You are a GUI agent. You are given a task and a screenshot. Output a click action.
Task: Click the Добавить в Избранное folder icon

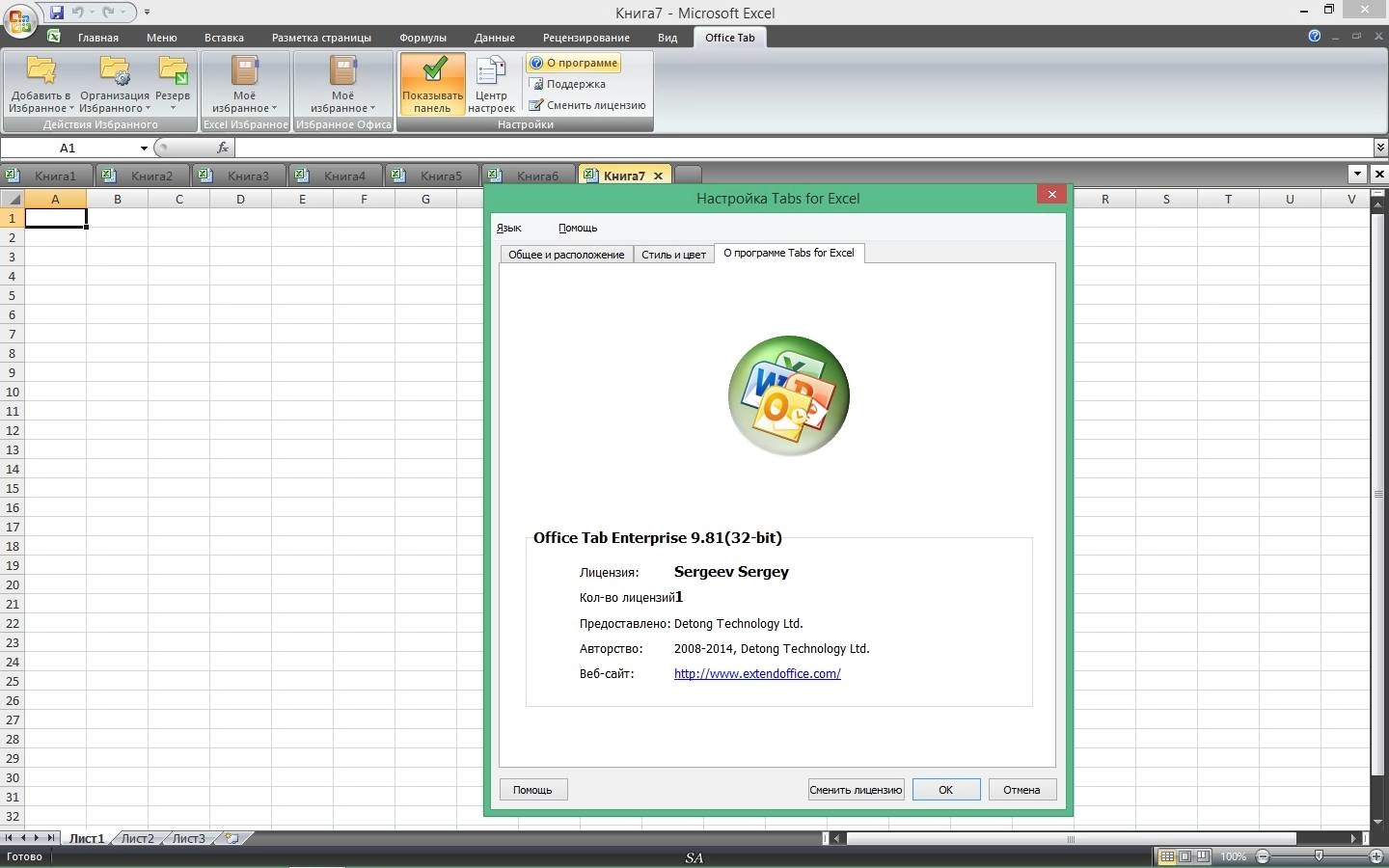pyautogui.click(x=41, y=69)
